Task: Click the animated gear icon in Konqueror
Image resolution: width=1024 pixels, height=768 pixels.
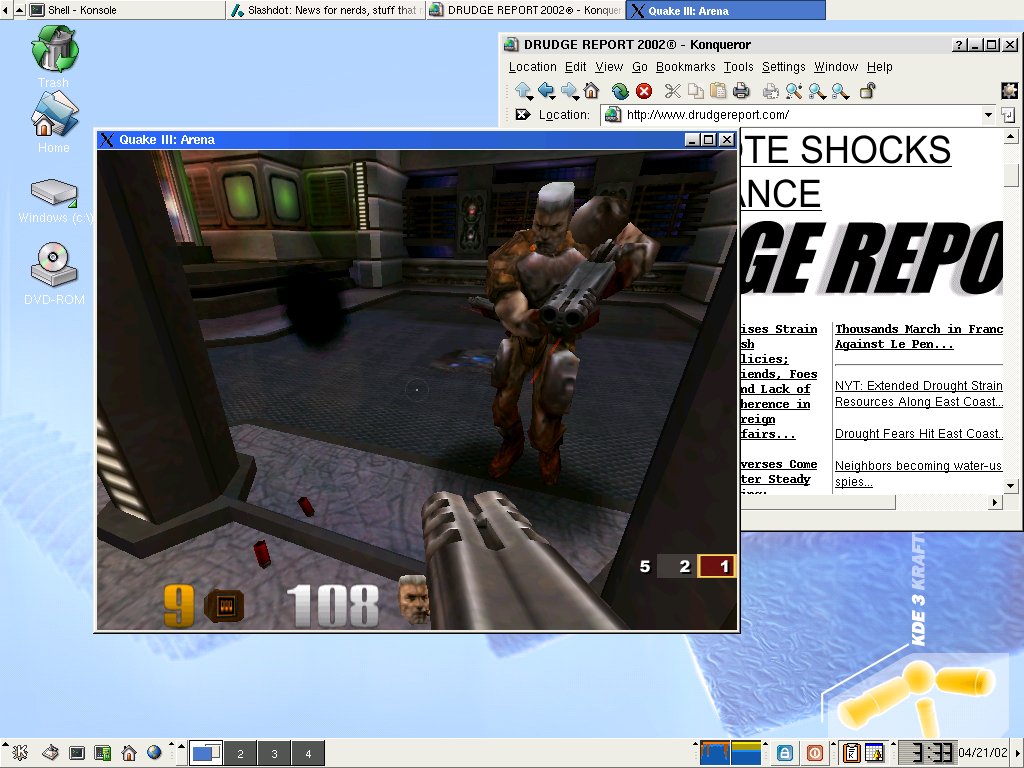Action: coord(1010,90)
